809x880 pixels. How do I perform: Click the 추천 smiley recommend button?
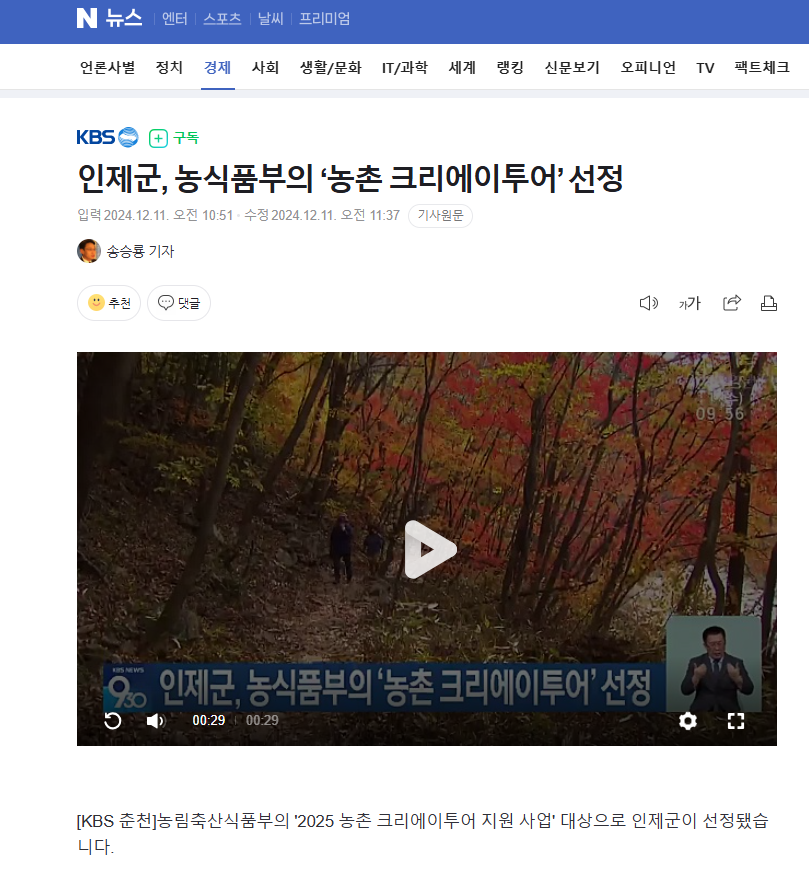pos(109,303)
